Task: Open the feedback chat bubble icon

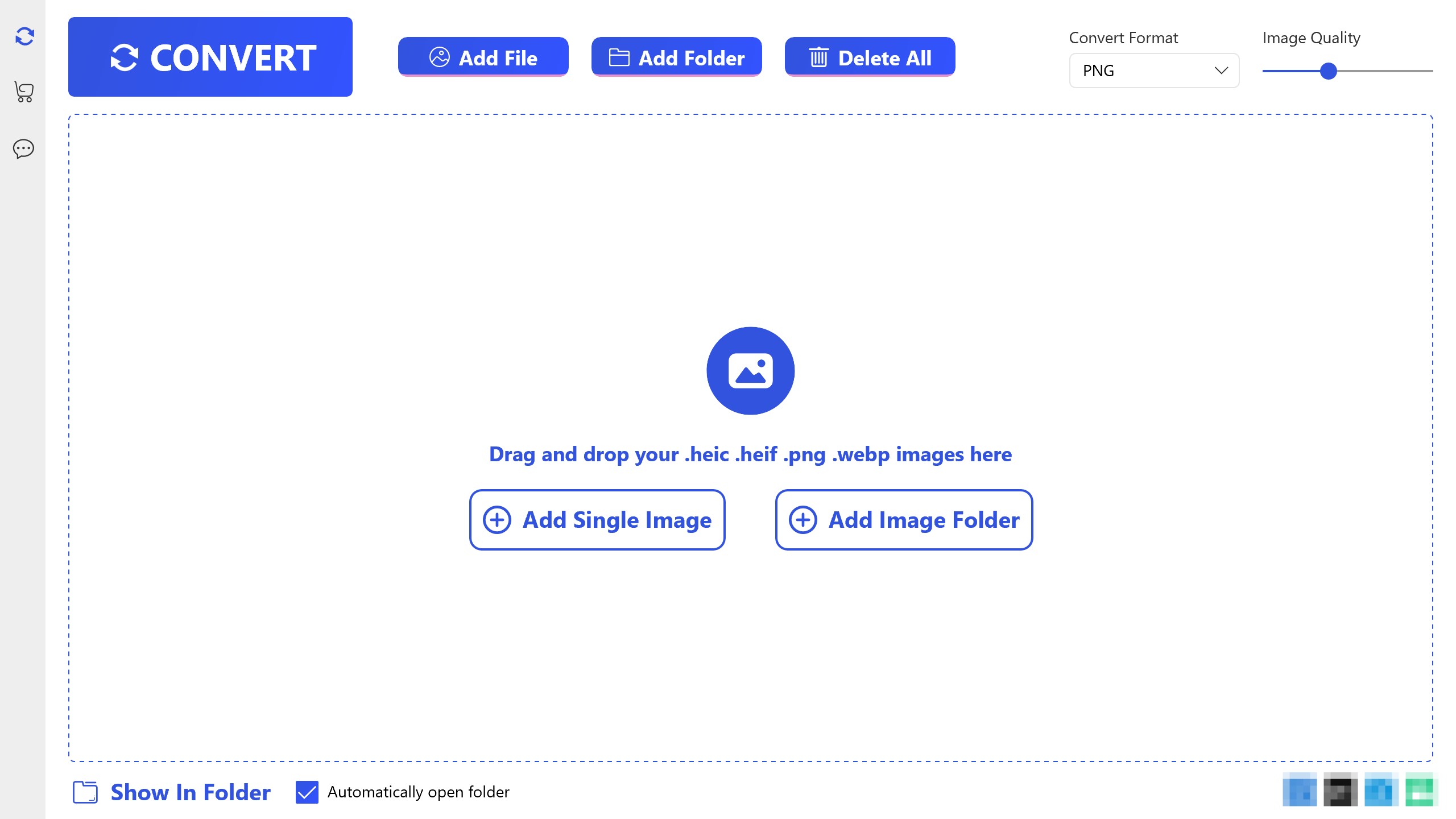Action: 23,149
